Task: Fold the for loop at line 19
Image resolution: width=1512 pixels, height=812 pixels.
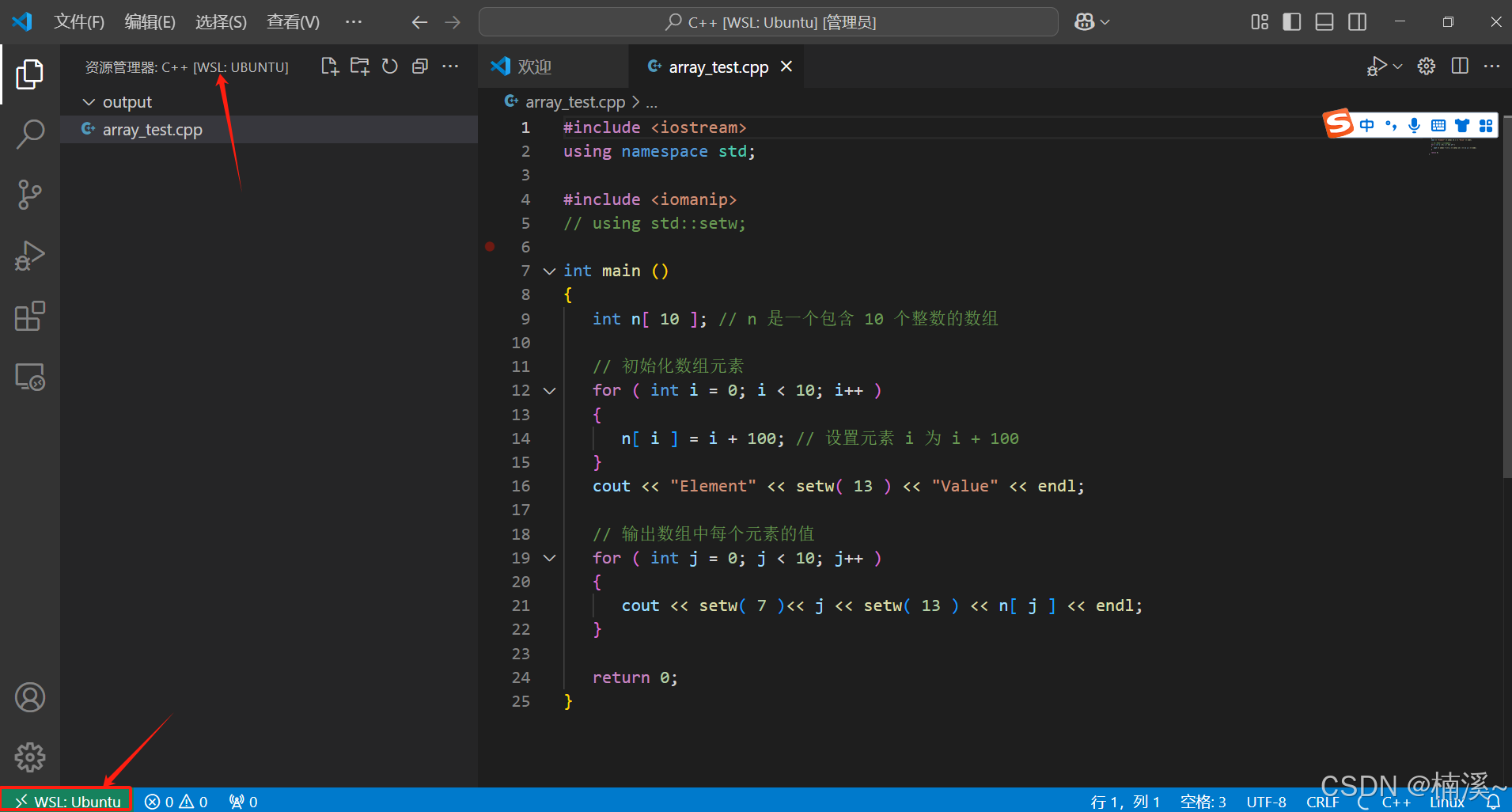Action: tap(549, 559)
